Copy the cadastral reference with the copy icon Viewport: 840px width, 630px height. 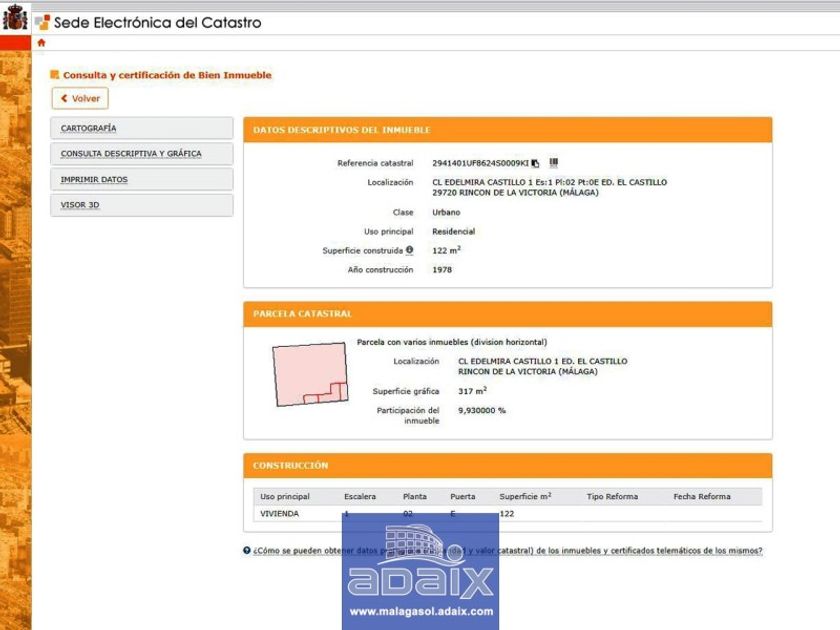[x=535, y=163]
